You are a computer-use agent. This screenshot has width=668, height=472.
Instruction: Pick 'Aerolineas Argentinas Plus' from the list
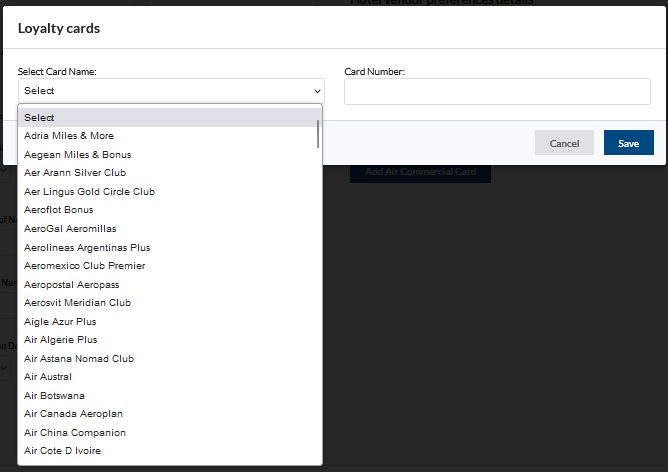coord(169,248)
